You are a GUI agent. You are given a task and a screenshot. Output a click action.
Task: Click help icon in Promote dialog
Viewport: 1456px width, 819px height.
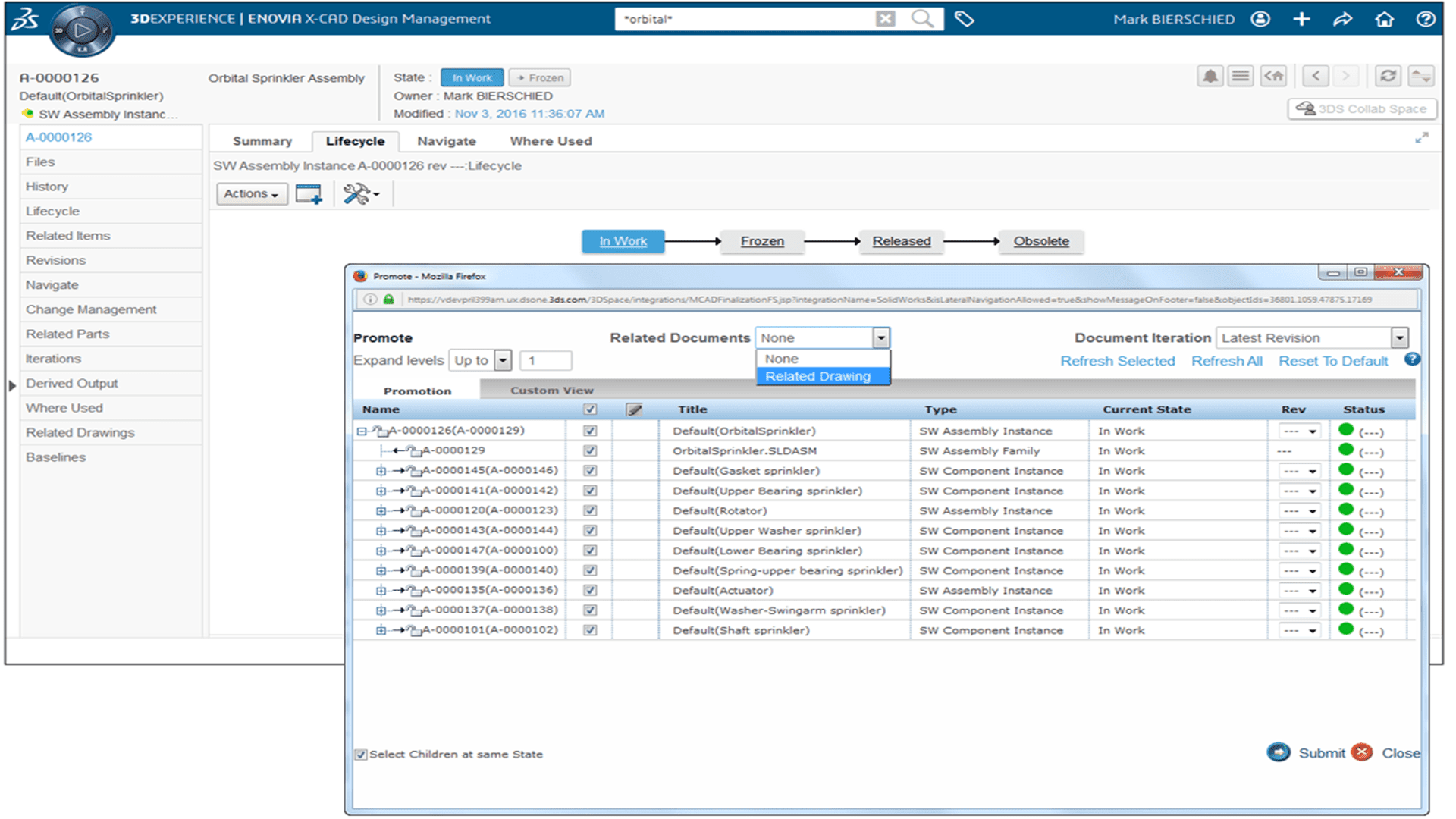point(1411,359)
